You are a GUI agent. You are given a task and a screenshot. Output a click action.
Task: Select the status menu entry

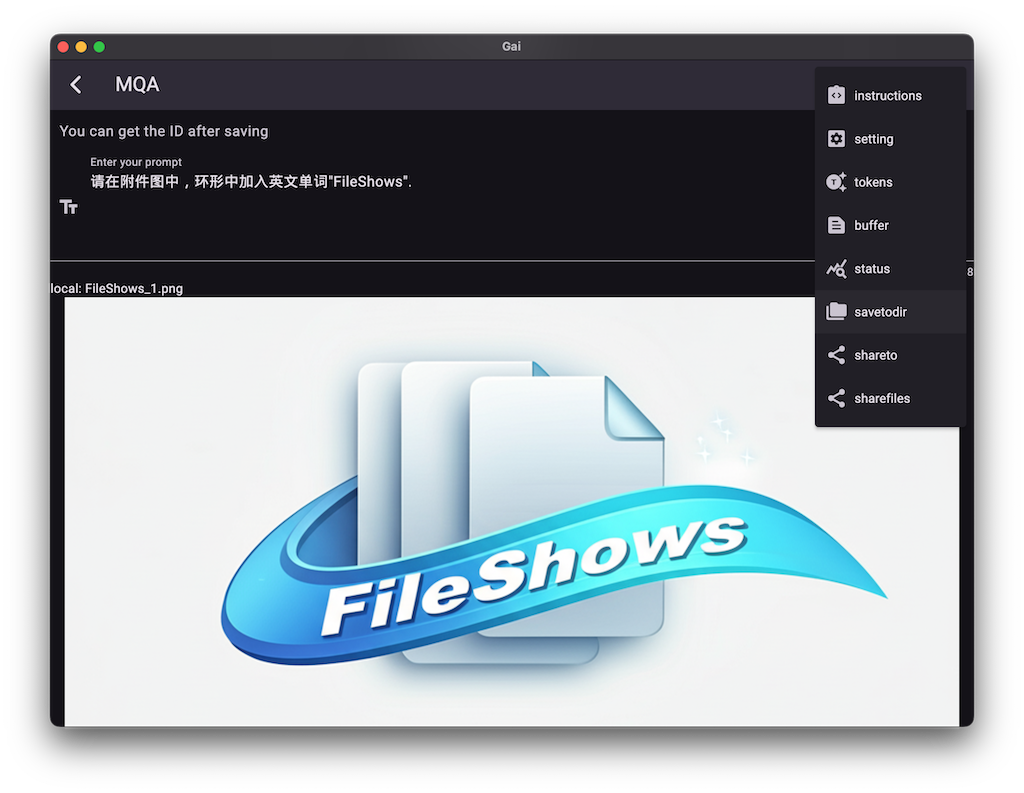pyautogui.click(x=891, y=268)
